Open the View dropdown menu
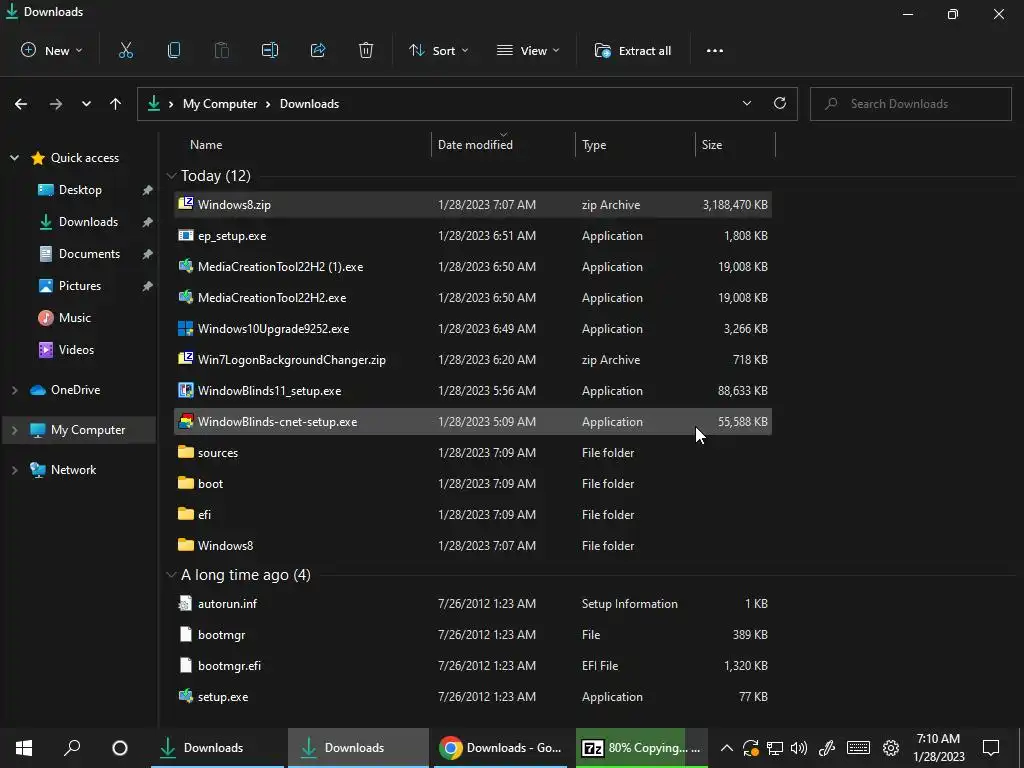The width and height of the screenshot is (1024, 768). click(528, 51)
